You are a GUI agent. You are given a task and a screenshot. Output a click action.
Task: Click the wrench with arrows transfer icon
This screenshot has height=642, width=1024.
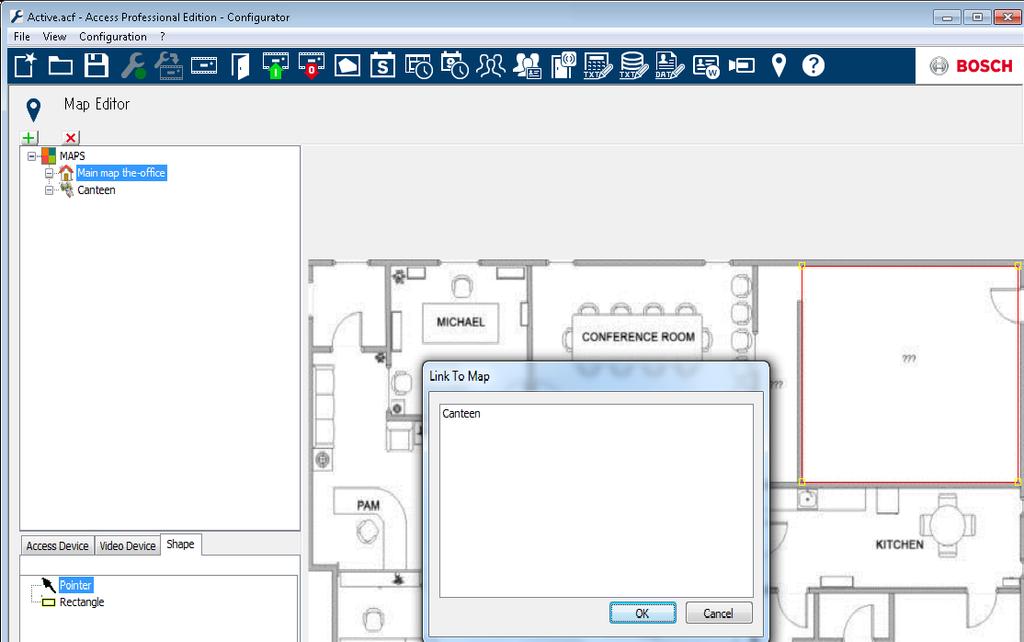tap(169, 66)
